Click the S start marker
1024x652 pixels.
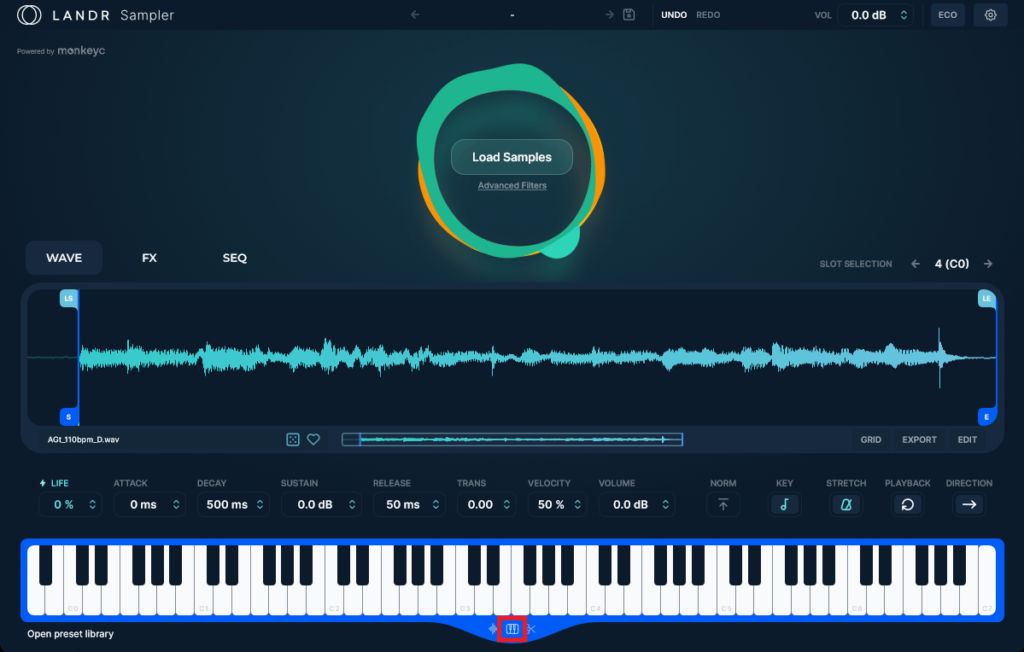tap(69, 417)
